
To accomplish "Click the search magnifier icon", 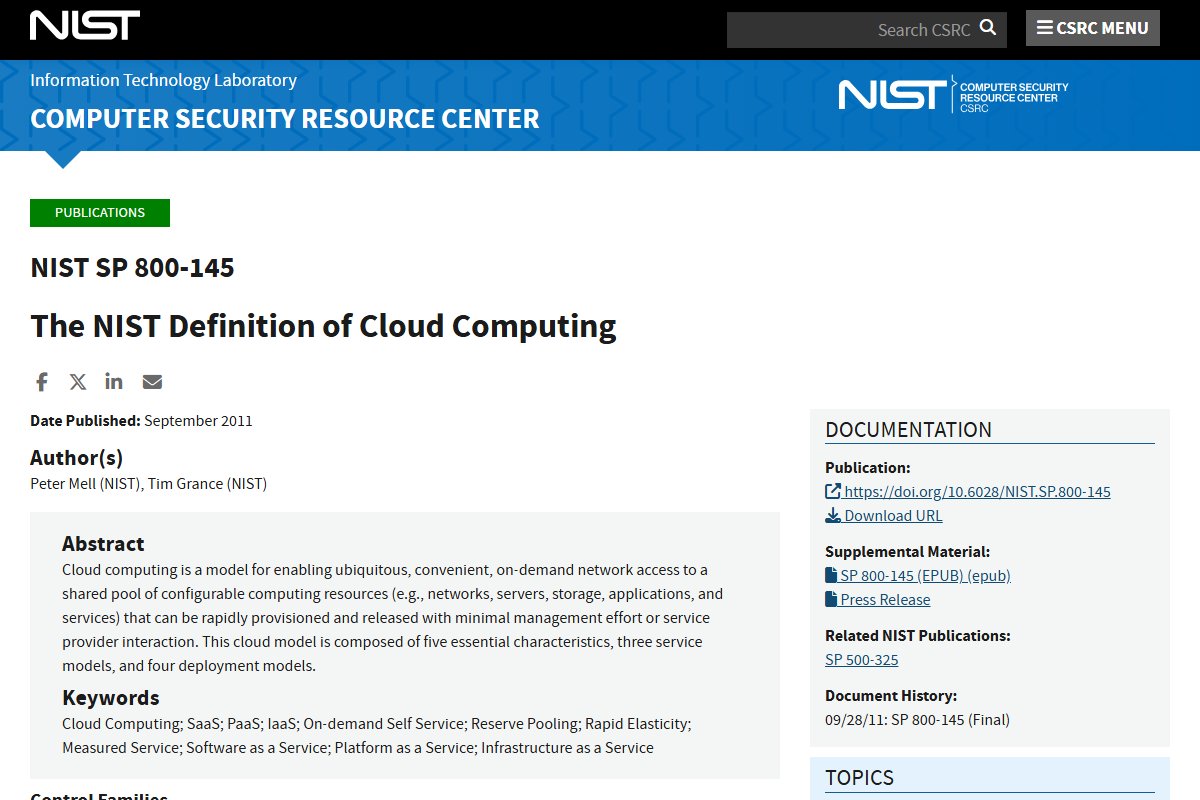I will click(x=988, y=28).
